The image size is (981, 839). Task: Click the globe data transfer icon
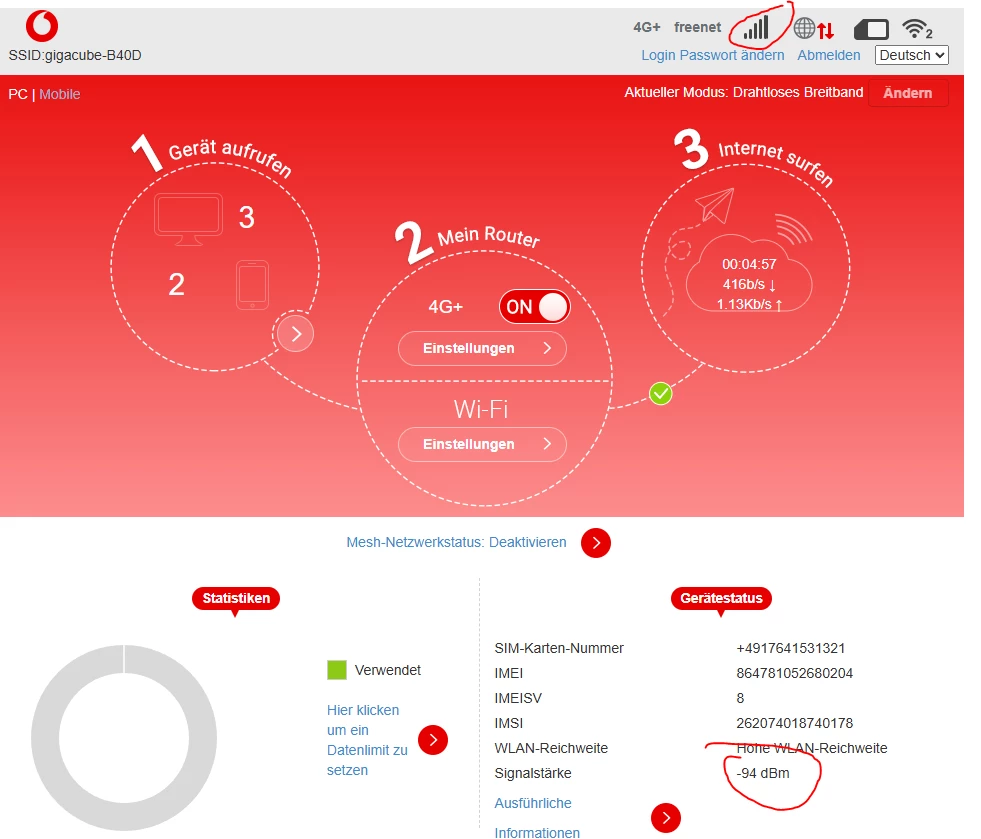[x=814, y=29]
